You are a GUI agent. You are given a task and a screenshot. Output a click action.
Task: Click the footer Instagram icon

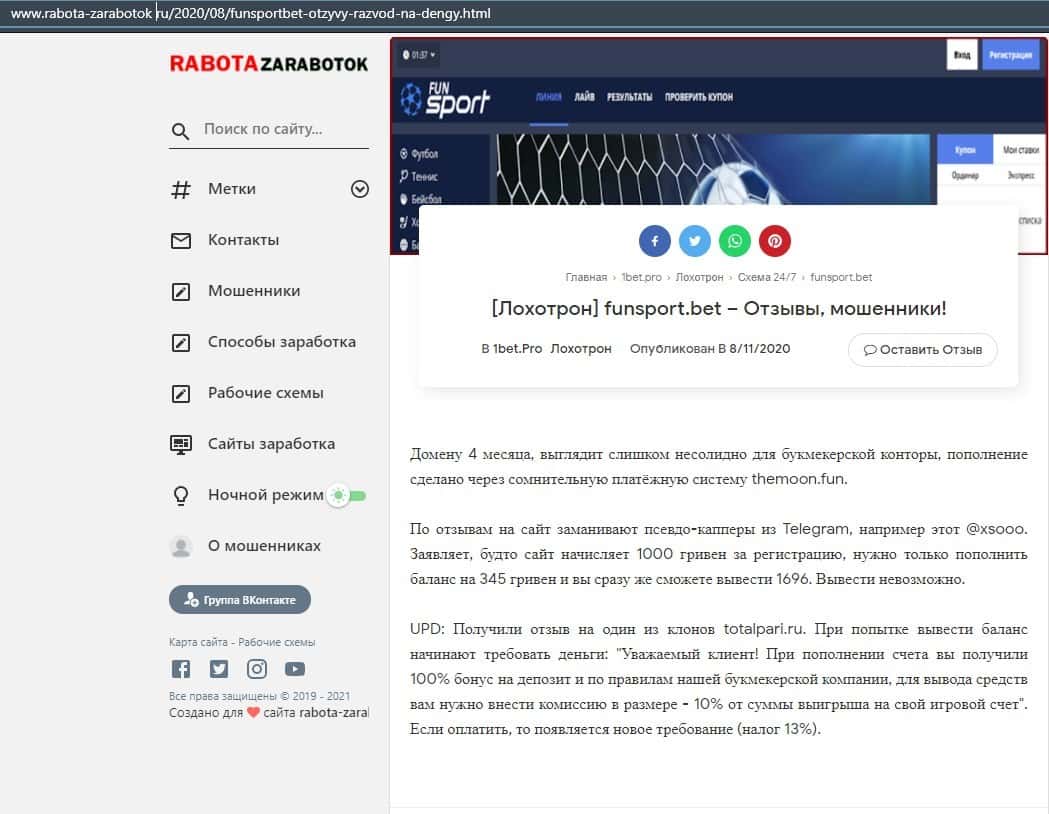point(257,669)
